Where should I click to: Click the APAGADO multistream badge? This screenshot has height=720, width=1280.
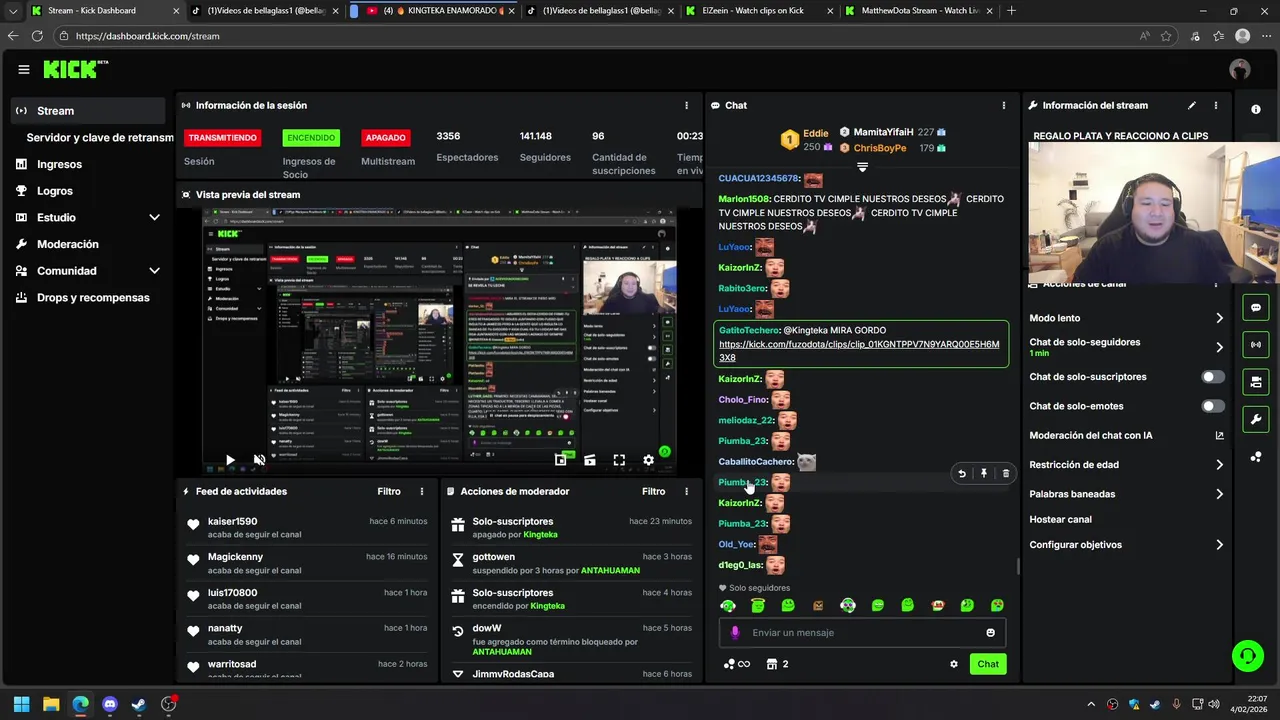click(385, 138)
